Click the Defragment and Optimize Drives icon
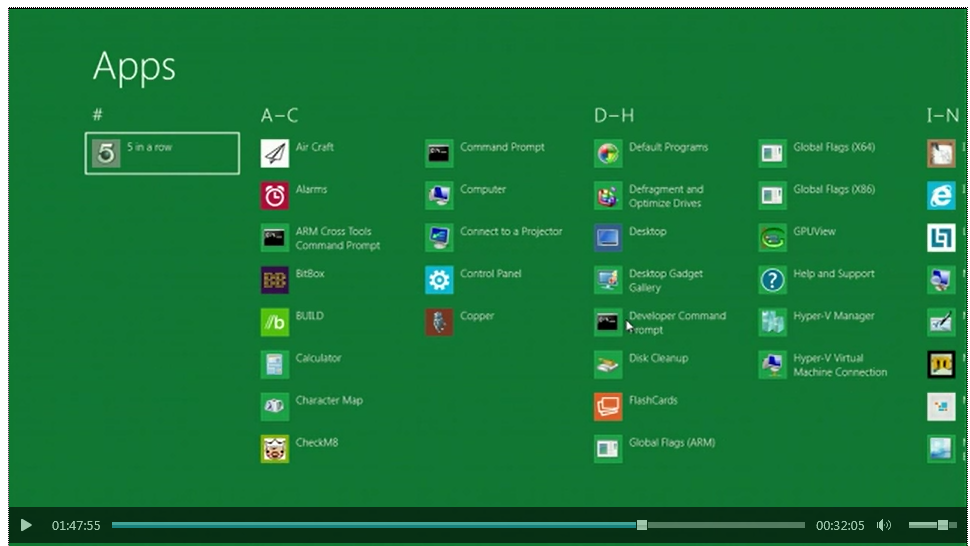 608,195
